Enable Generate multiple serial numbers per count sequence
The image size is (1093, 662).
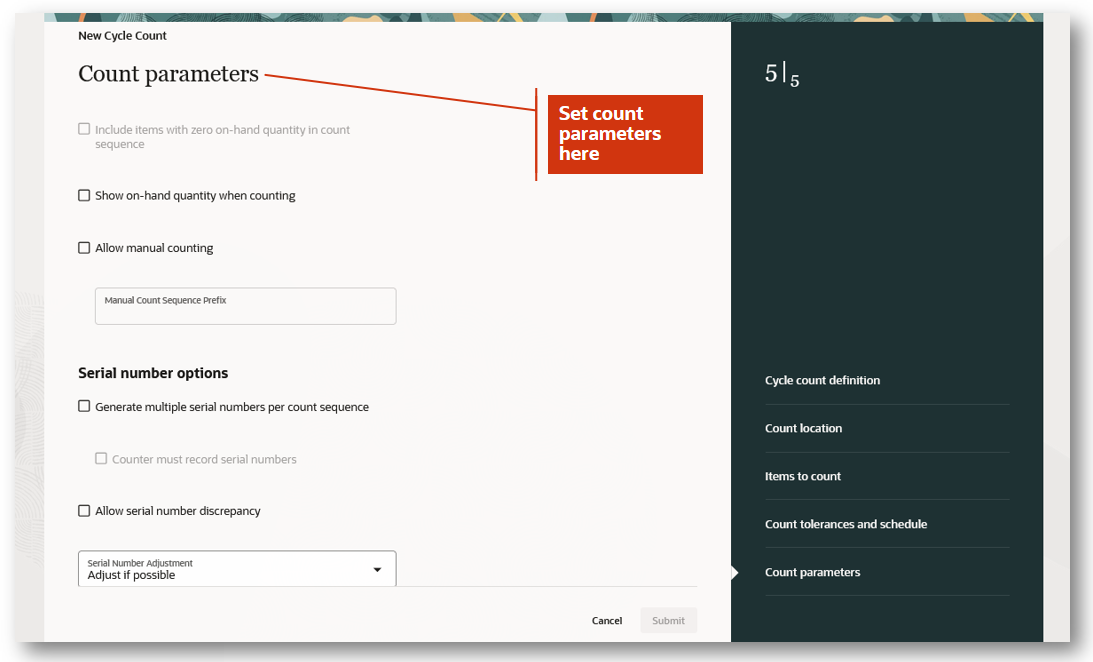[84, 406]
